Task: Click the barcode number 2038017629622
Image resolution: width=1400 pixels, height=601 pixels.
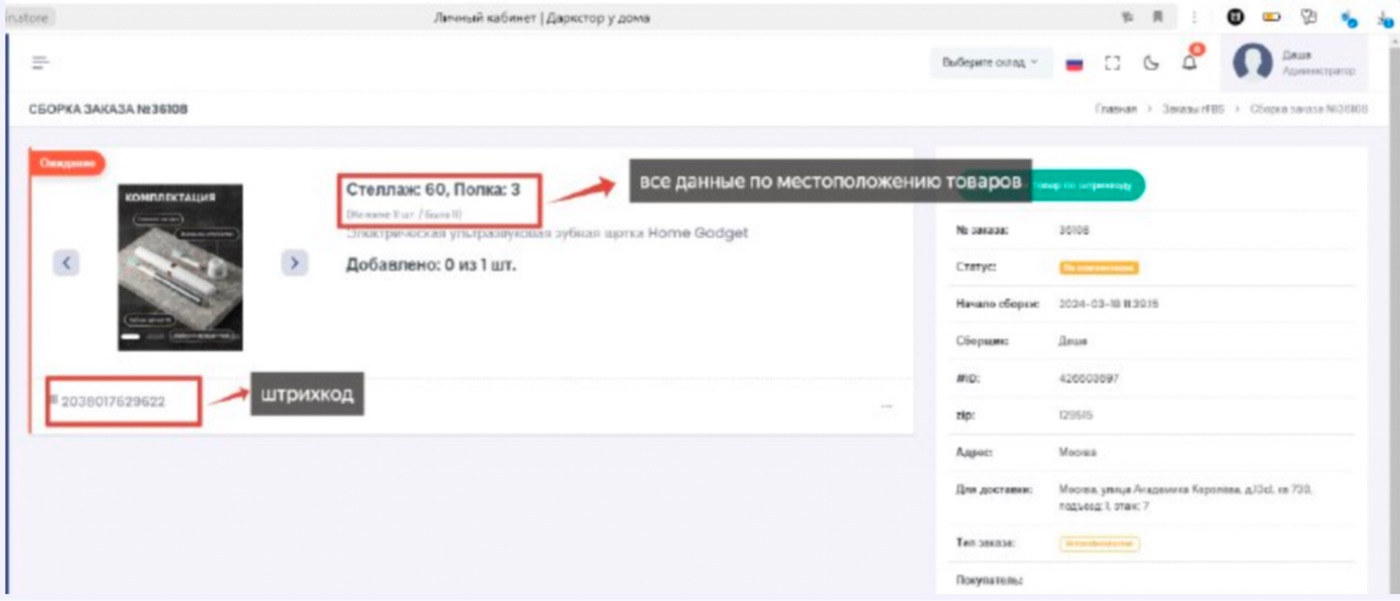Action: tap(113, 402)
